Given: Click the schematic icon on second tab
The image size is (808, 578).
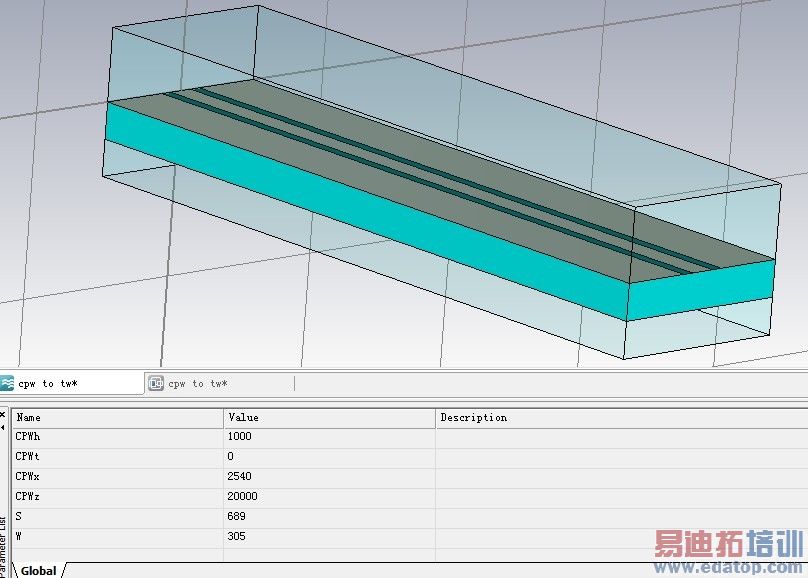Looking at the screenshot, I should 156,383.
